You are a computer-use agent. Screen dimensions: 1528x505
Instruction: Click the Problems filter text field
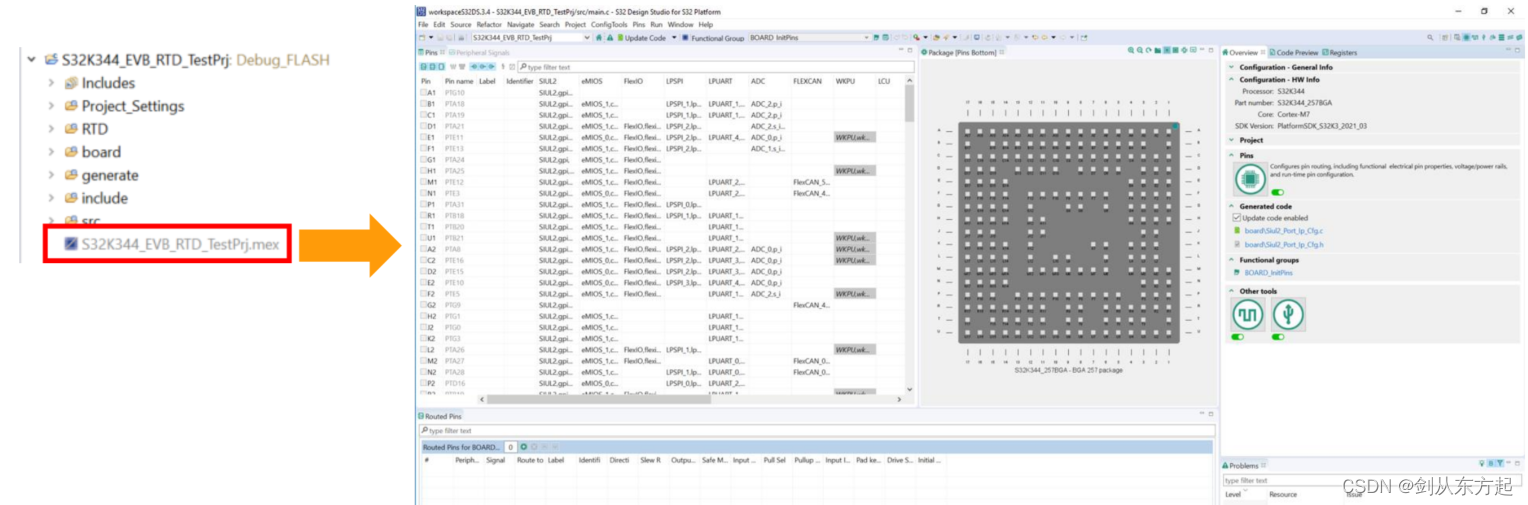[1372, 480]
